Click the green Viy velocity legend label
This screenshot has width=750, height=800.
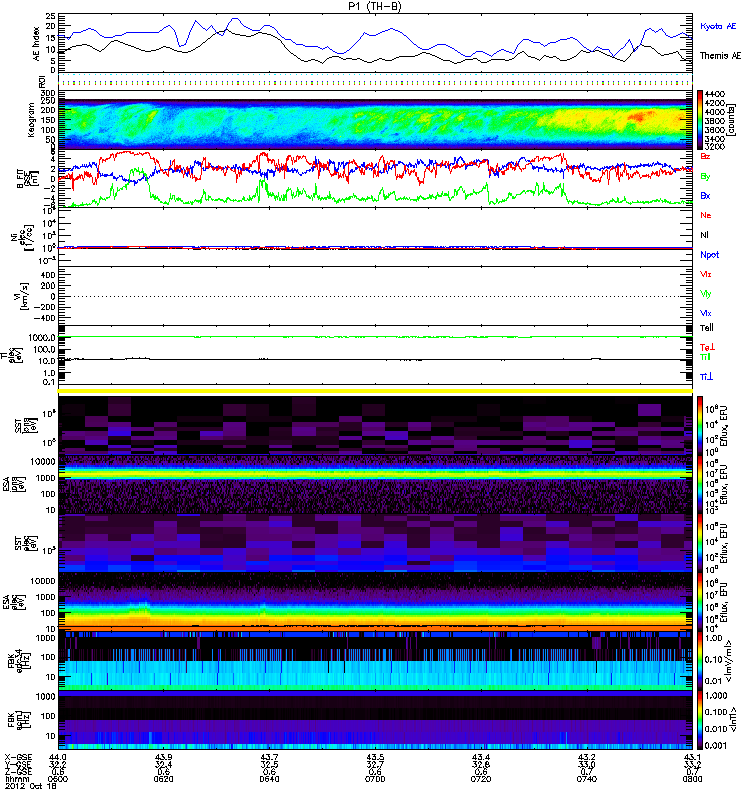706,293
